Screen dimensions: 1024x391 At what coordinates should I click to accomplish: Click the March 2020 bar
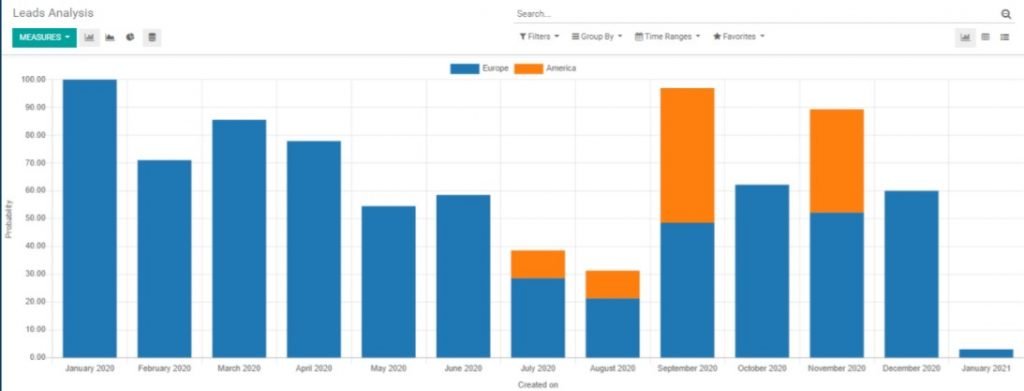coord(239,238)
